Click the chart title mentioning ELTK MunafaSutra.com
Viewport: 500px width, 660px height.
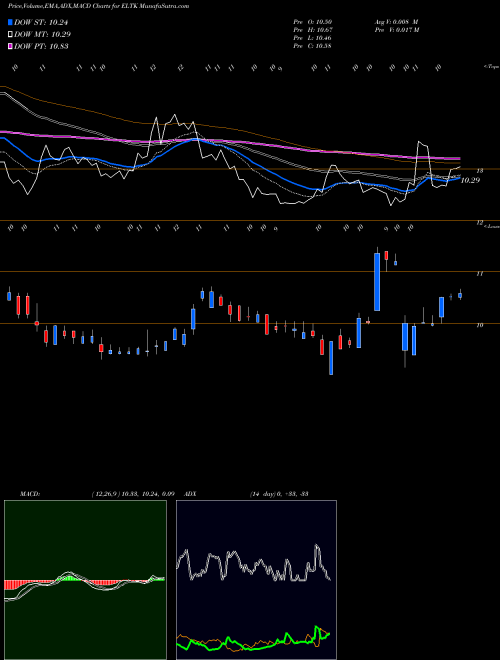pyautogui.click(x=98, y=6)
